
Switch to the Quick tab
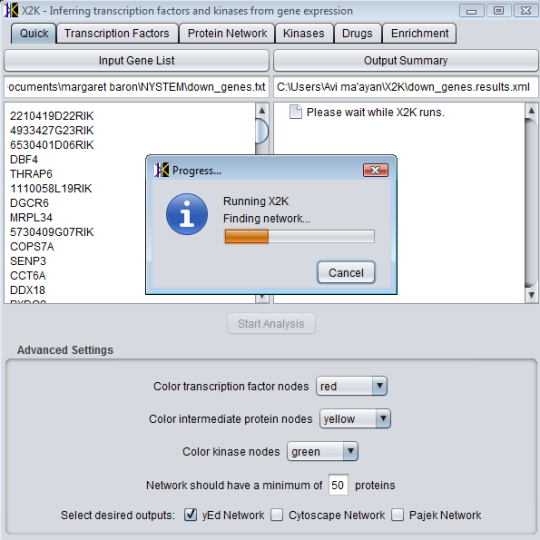pos(33,33)
